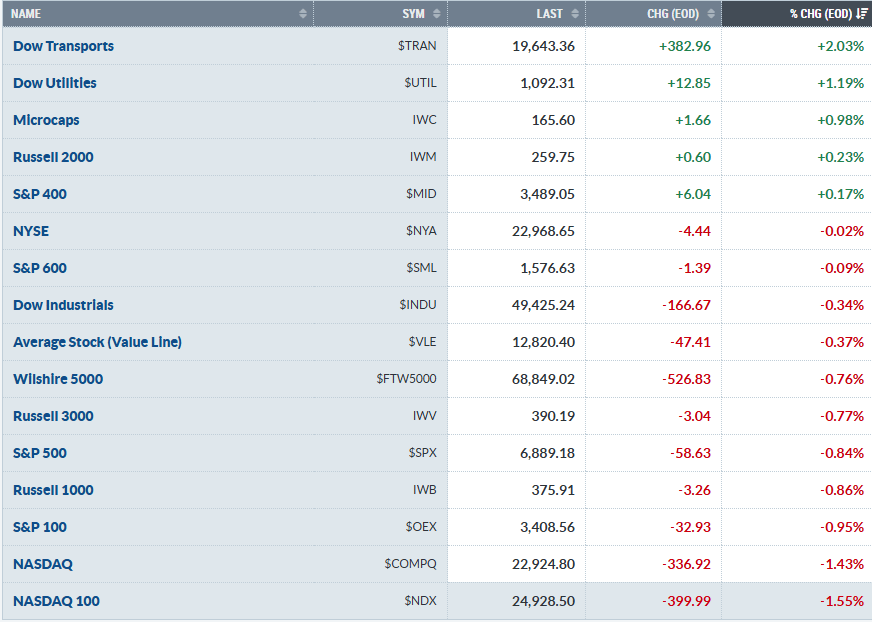Click the SYM column sort arrows
Image resolution: width=872 pixels, height=622 pixels.
click(437, 14)
